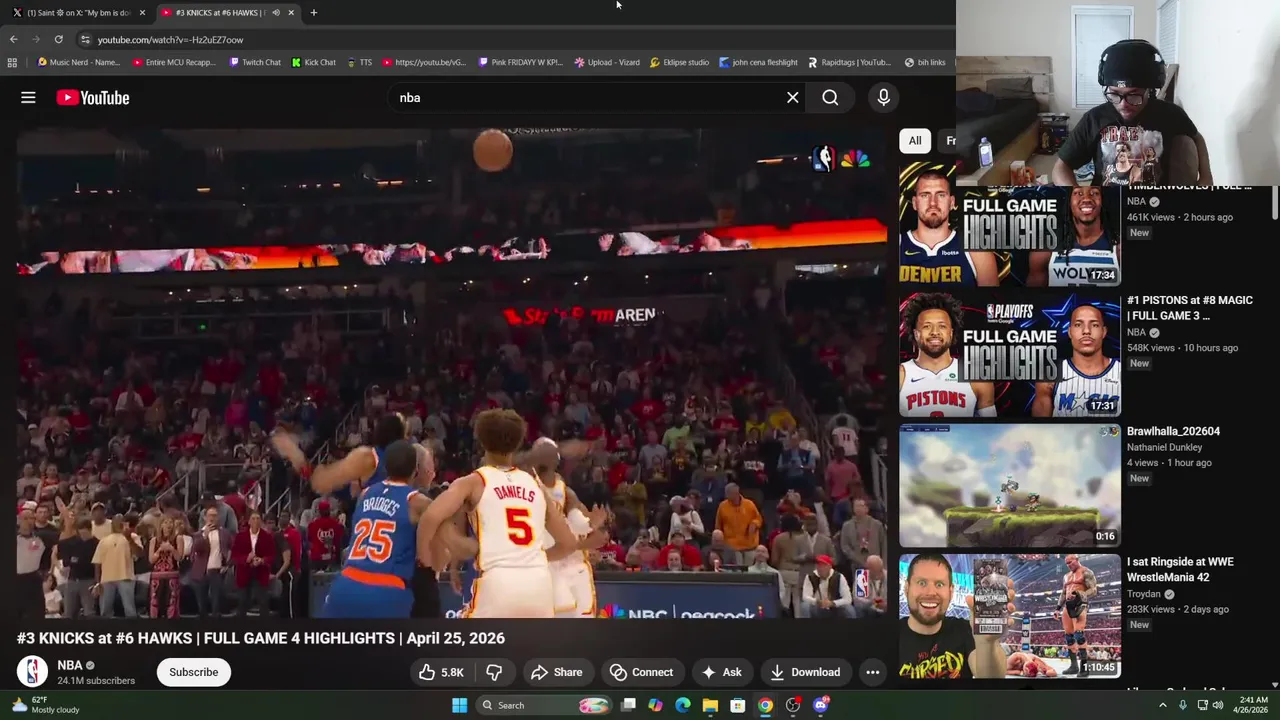Open the Ask AI button
The image size is (1280, 720).
[x=721, y=672]
